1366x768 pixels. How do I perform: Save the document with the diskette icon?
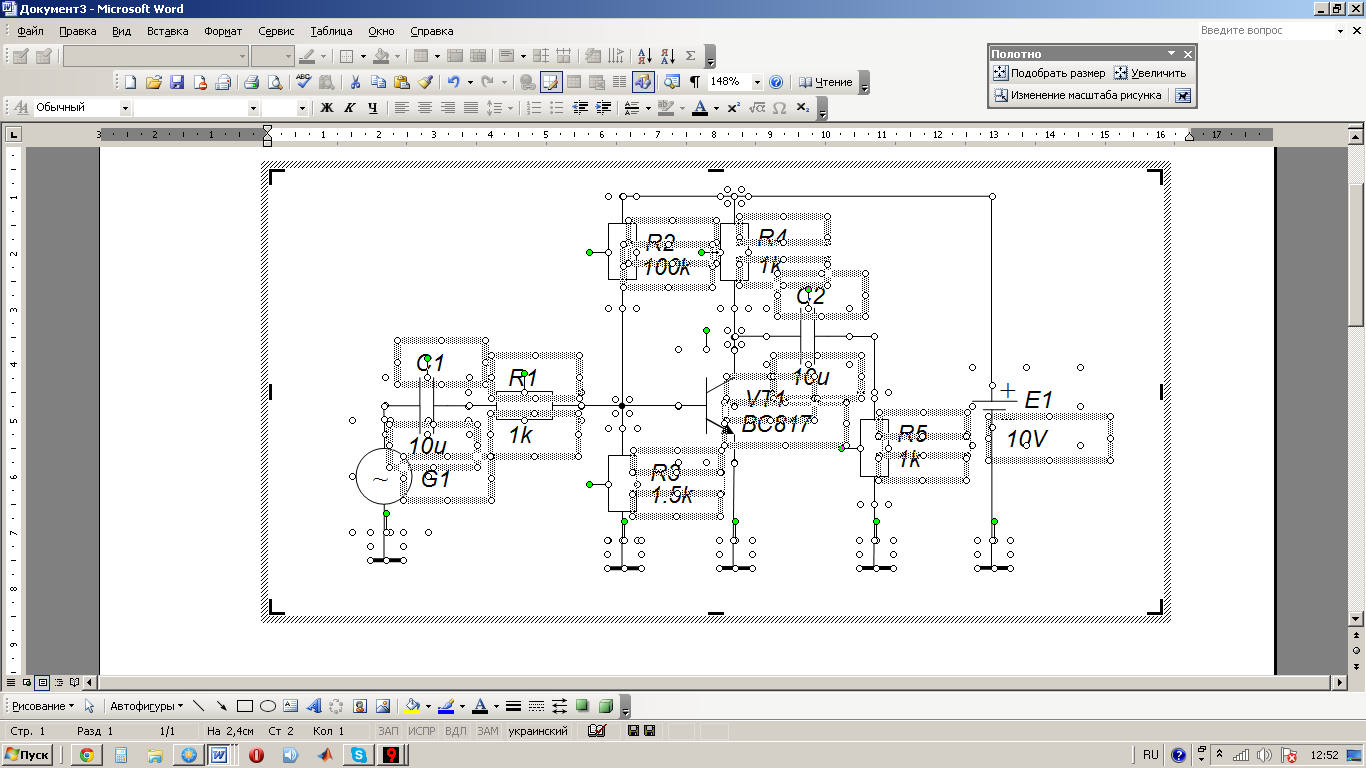(x=177, y=82)
